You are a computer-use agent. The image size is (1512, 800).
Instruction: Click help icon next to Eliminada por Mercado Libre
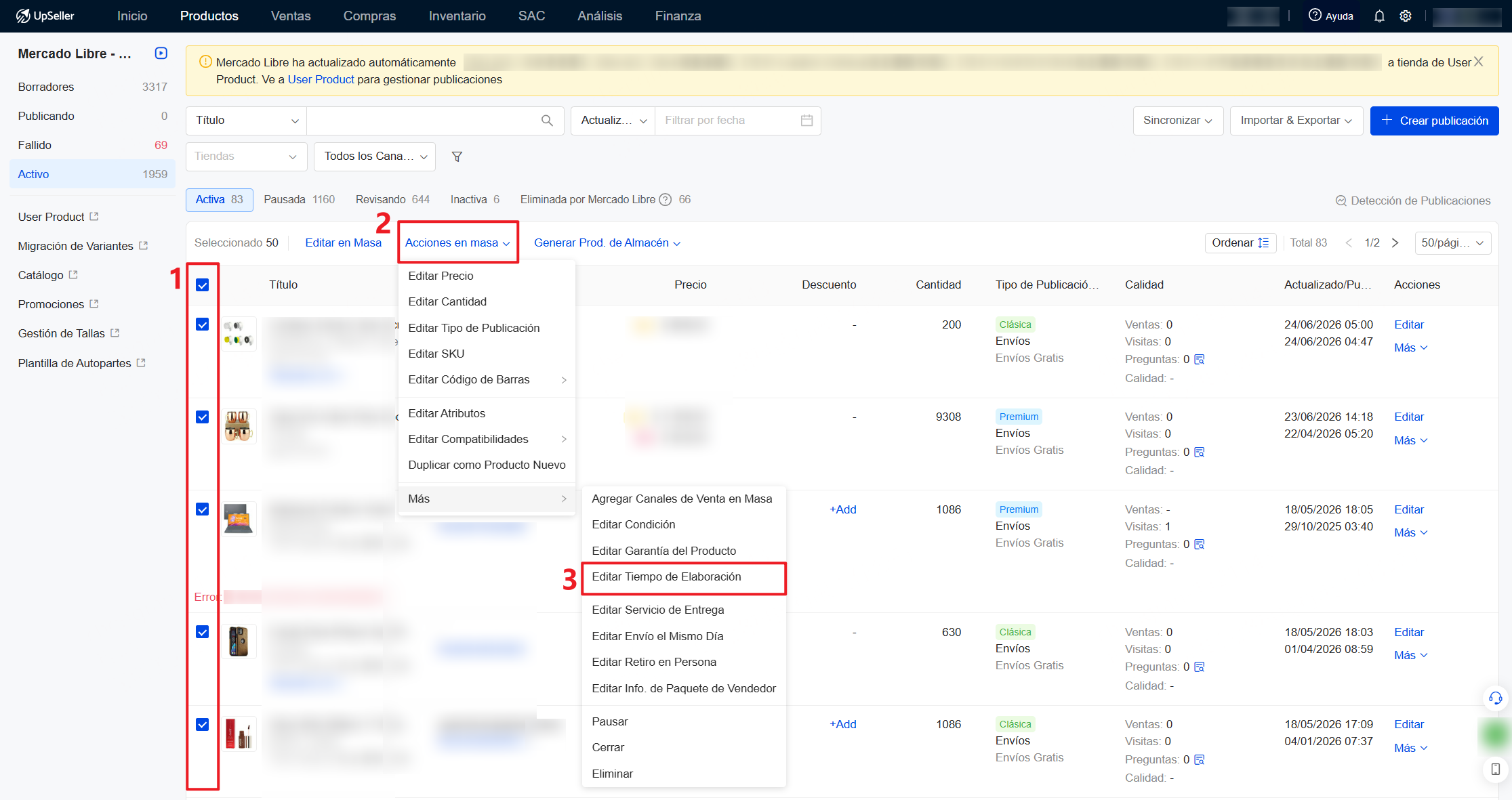[666, 200]
